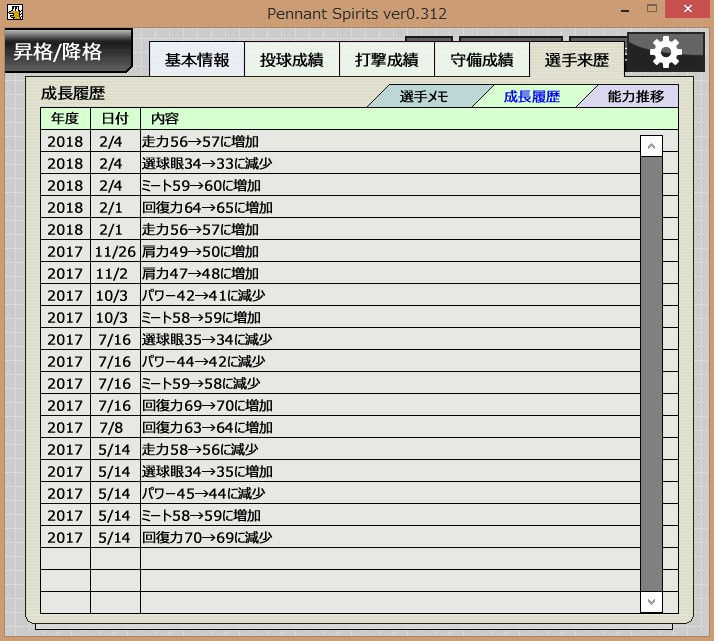Select row 走力58→56に減少

click(x=340, y=449)
